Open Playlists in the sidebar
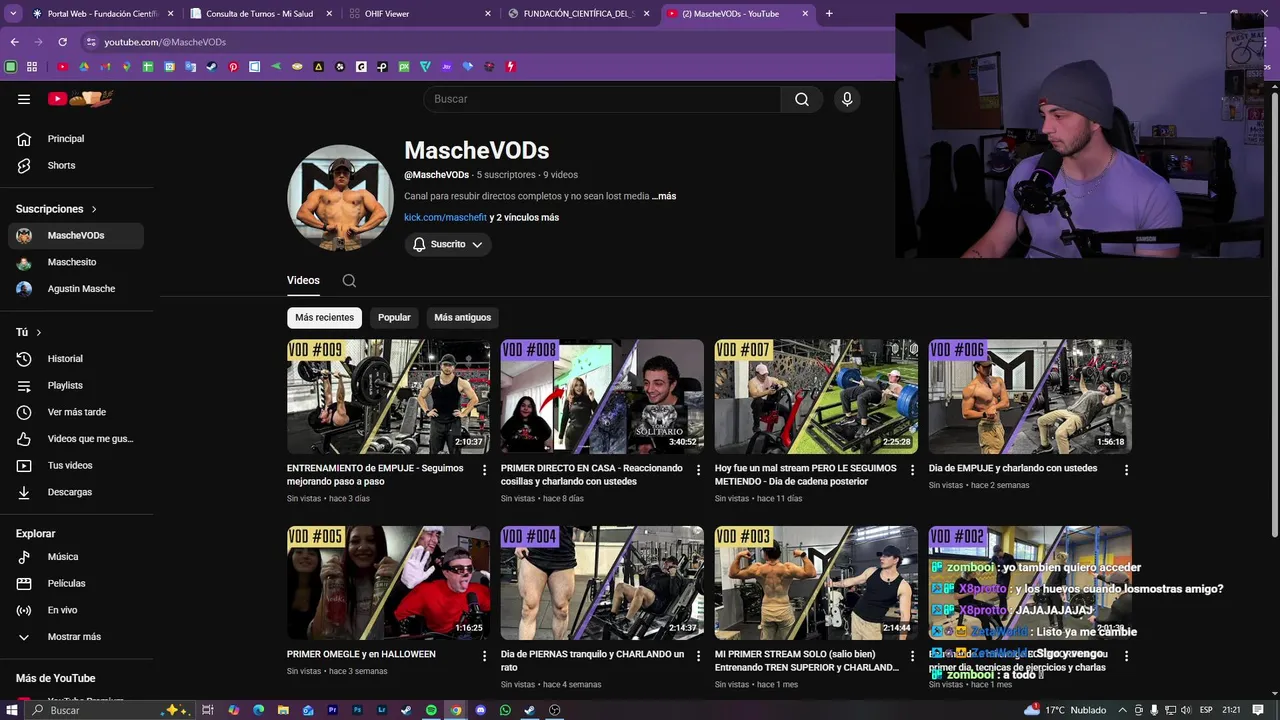 (76, 385)
